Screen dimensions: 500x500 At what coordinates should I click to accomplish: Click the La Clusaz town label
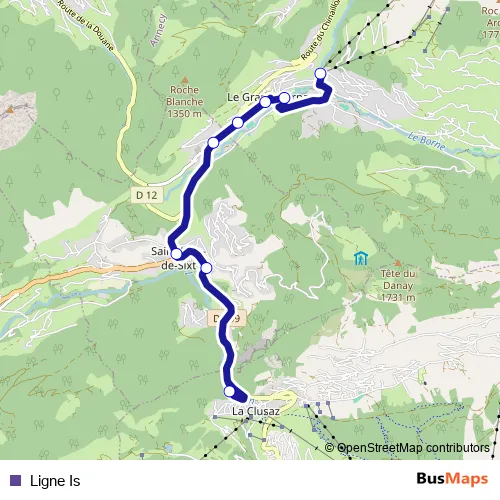point(256,411)
